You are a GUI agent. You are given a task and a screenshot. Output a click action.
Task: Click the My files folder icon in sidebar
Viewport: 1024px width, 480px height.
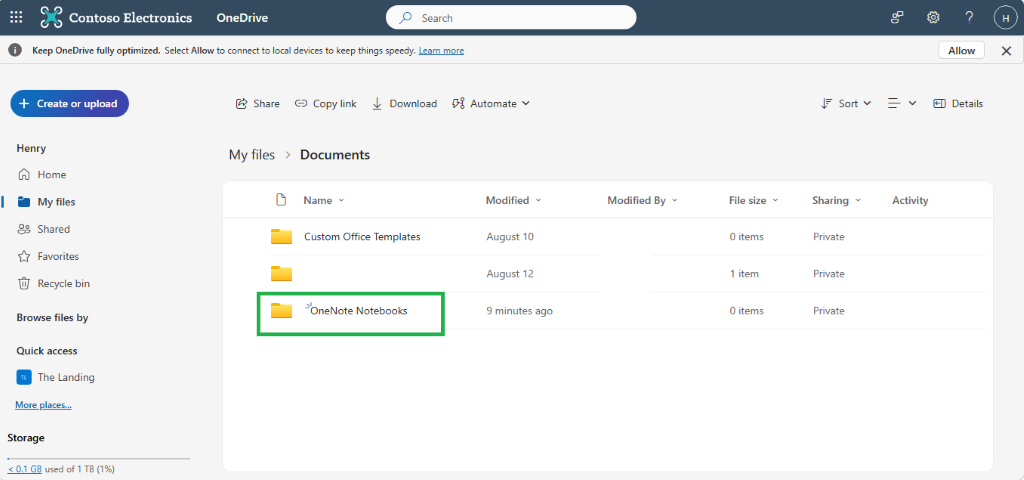tap(24, 202)
